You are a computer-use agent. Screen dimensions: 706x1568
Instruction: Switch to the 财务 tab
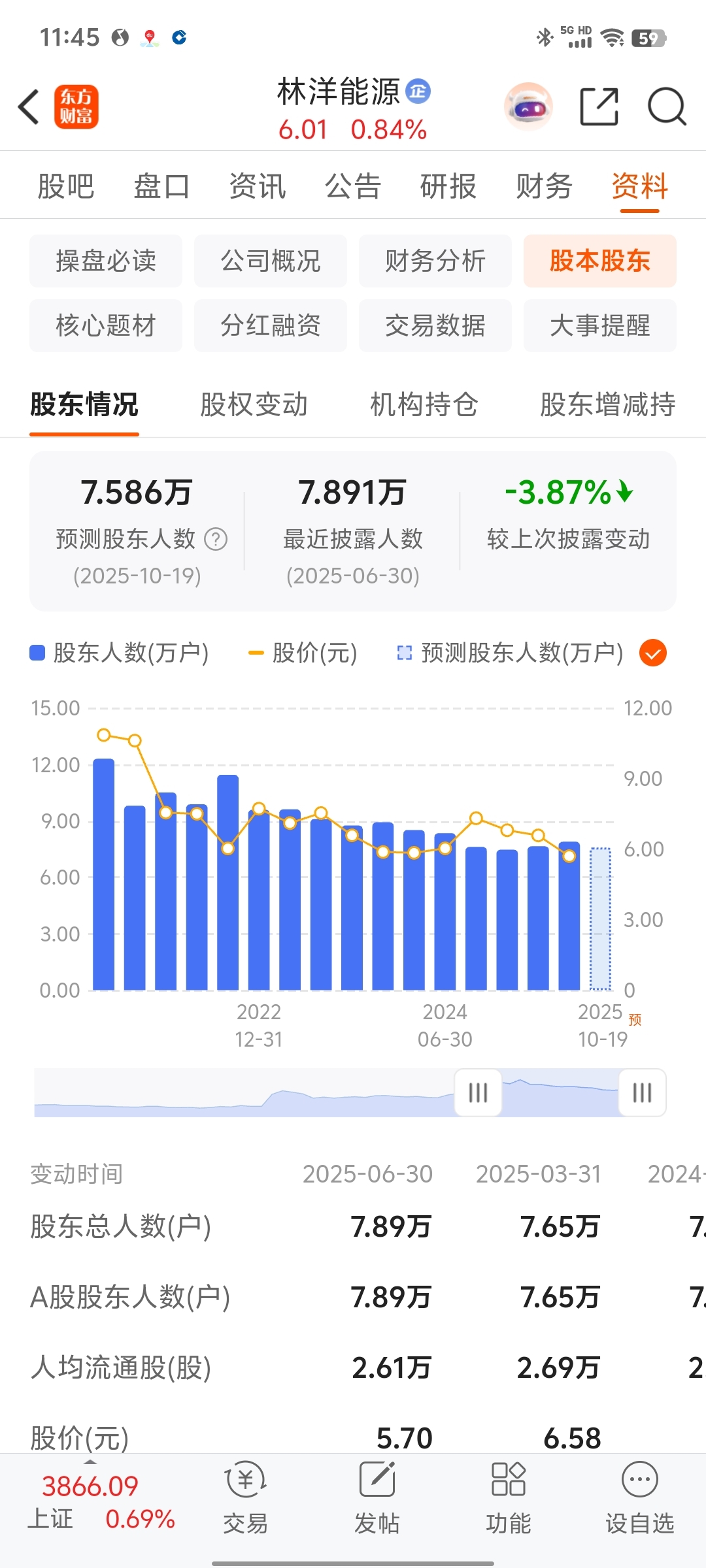pos(545,186)
